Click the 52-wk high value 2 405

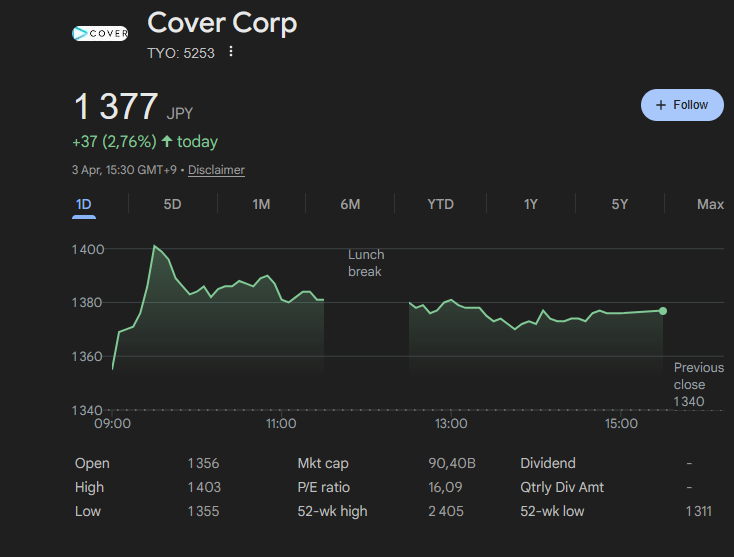point(446,511)
